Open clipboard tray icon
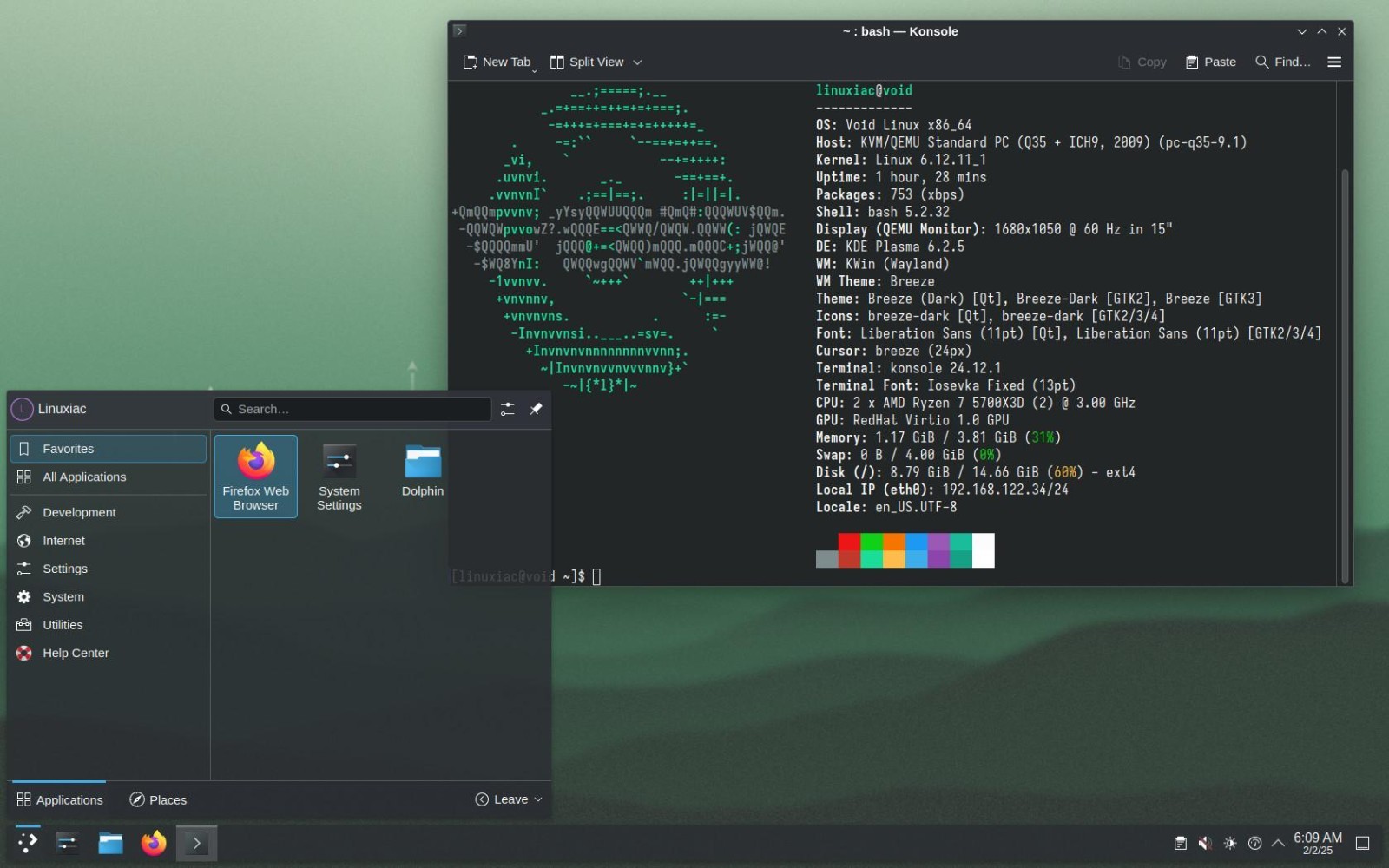This screenshot has width=1389, height=868. (x=1181, y=843)
